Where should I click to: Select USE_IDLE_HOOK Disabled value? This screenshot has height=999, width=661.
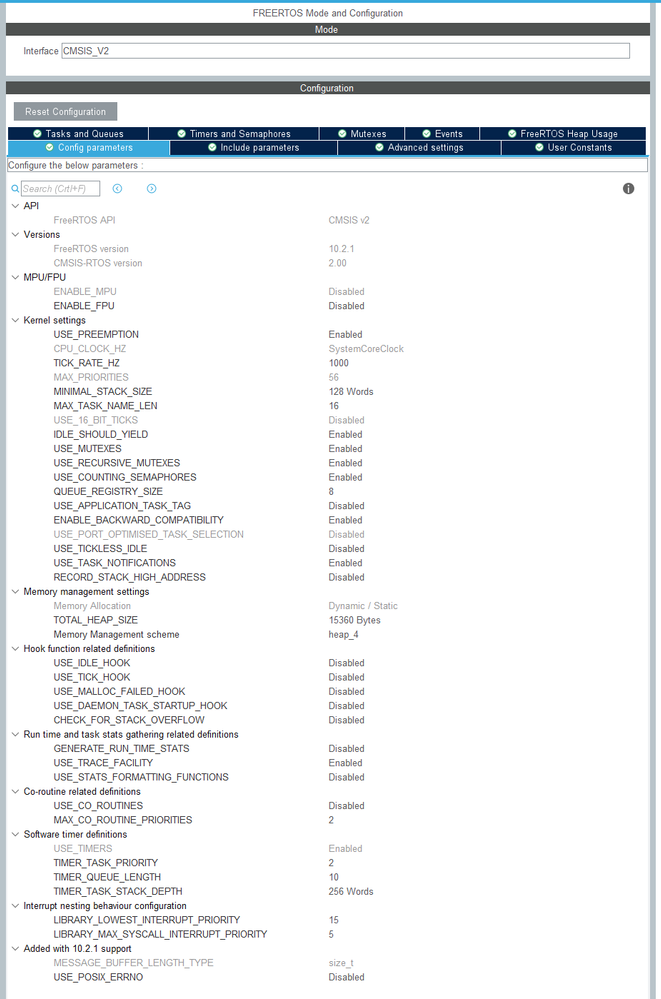click(346, 663)
